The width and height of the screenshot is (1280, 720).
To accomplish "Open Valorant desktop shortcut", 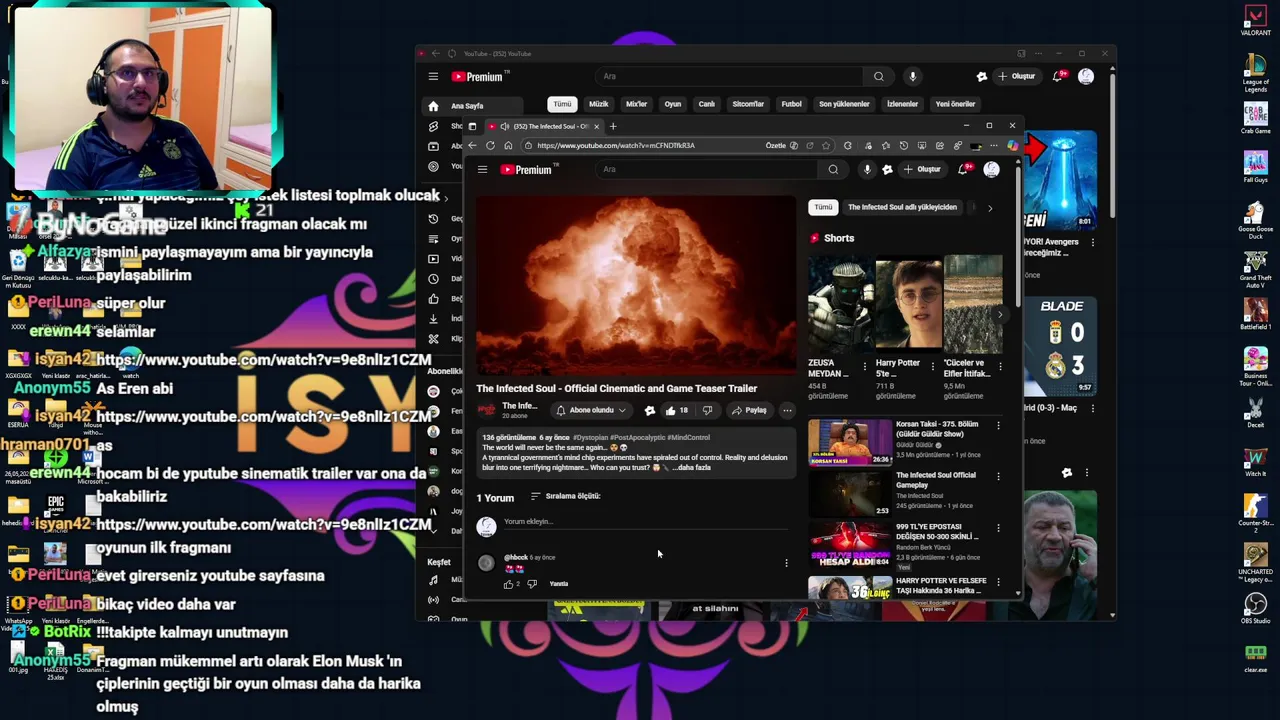I will 1255,21.
